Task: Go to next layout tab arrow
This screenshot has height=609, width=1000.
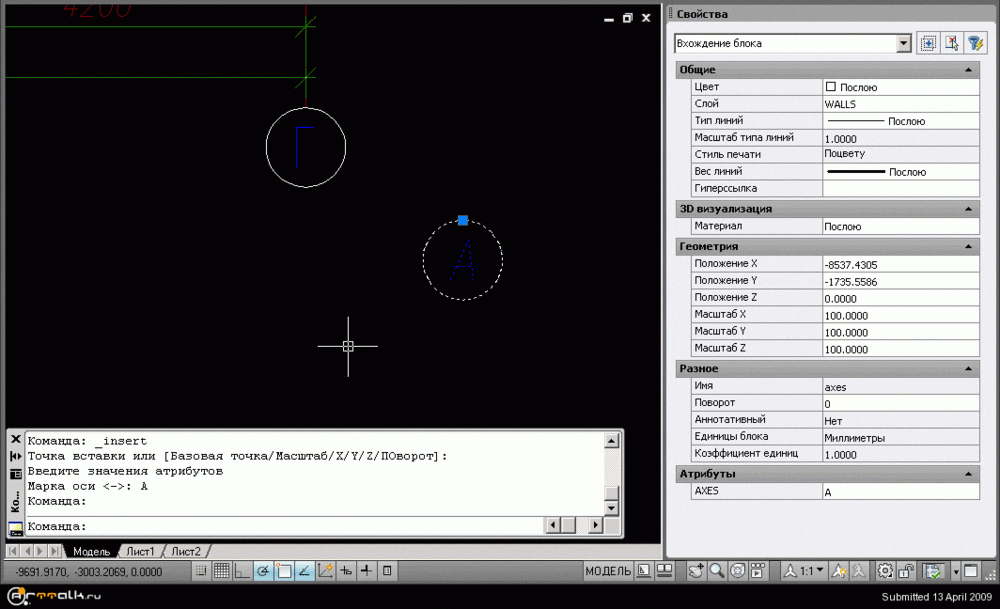Action: pyautogui.click(x=40, y=551)
